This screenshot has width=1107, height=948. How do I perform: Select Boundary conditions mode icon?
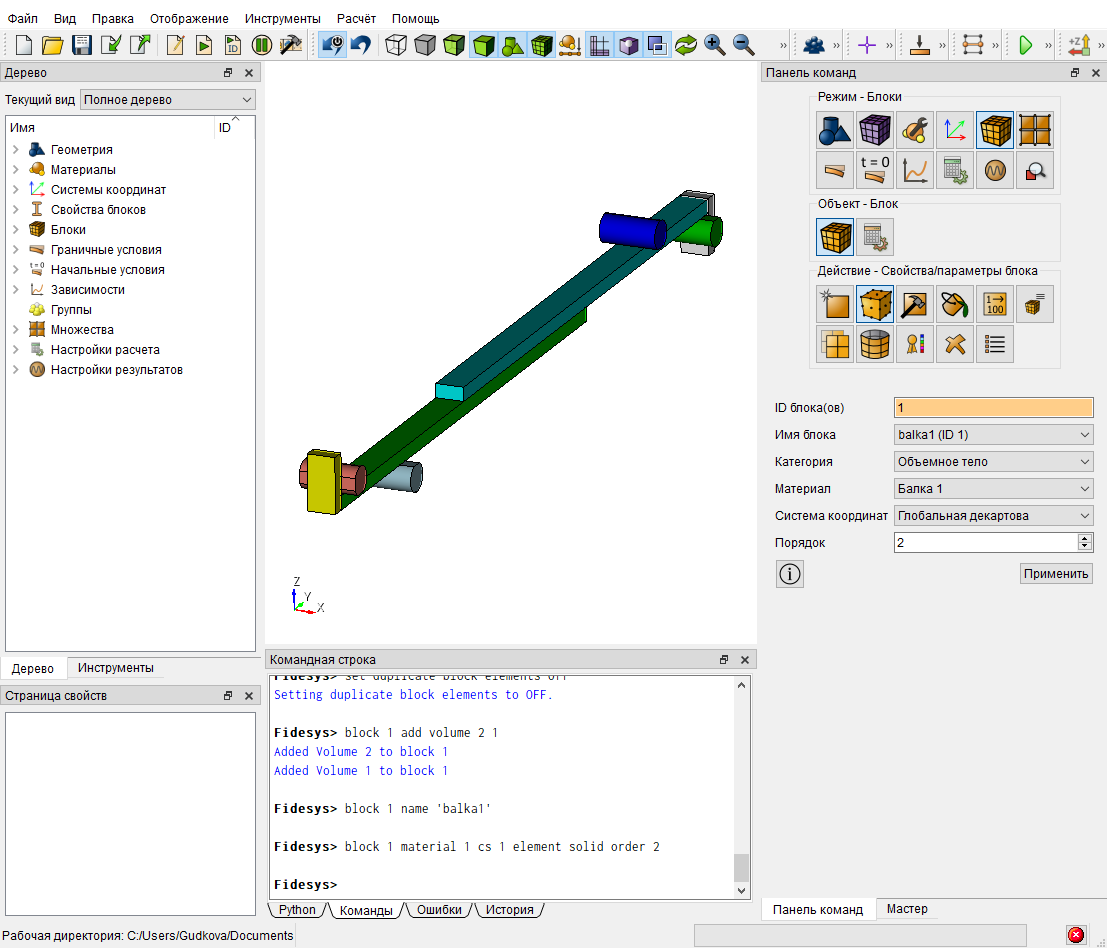834,170
